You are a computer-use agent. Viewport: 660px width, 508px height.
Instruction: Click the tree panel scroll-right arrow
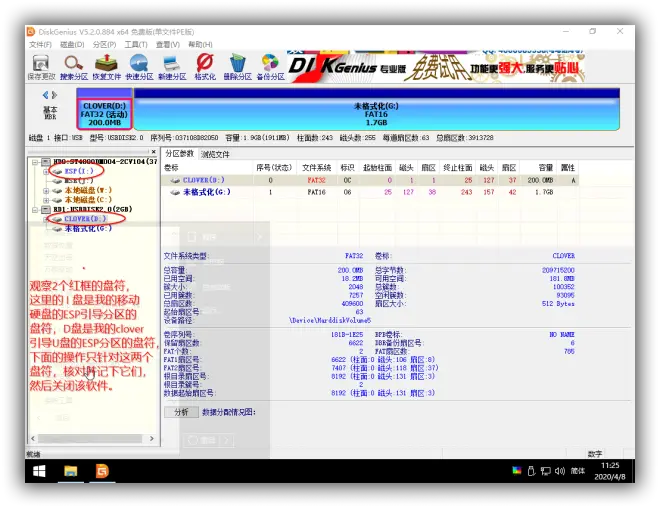[152, 439]
